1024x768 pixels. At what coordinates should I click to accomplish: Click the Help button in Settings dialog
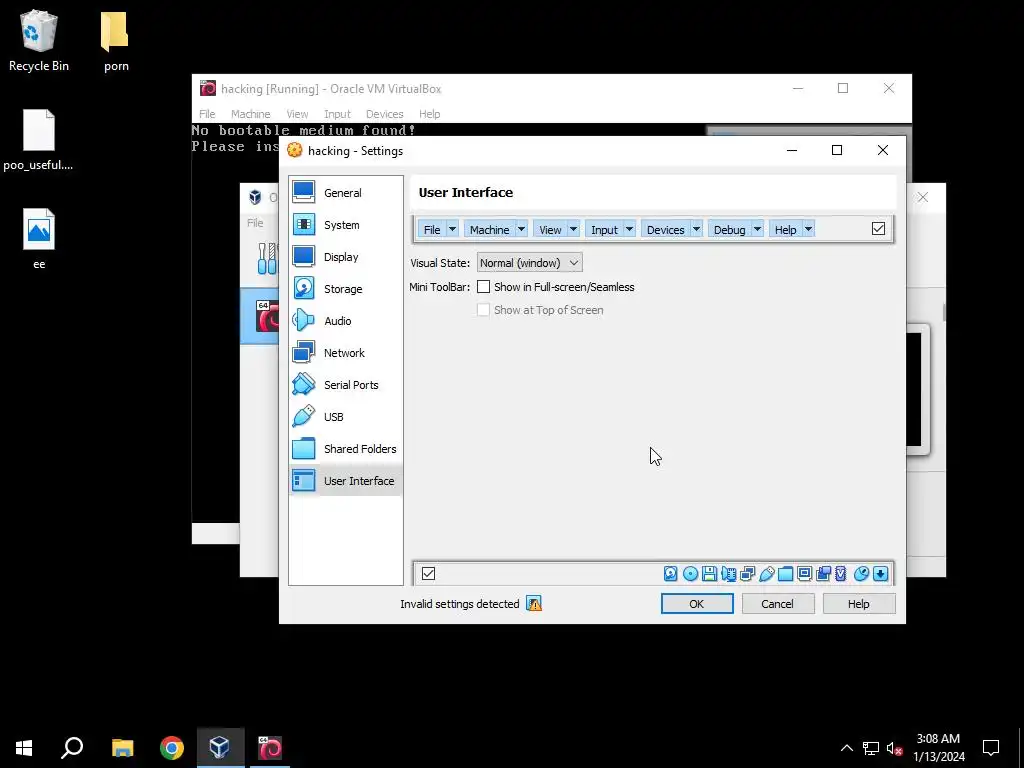click(x=858, y=603)
